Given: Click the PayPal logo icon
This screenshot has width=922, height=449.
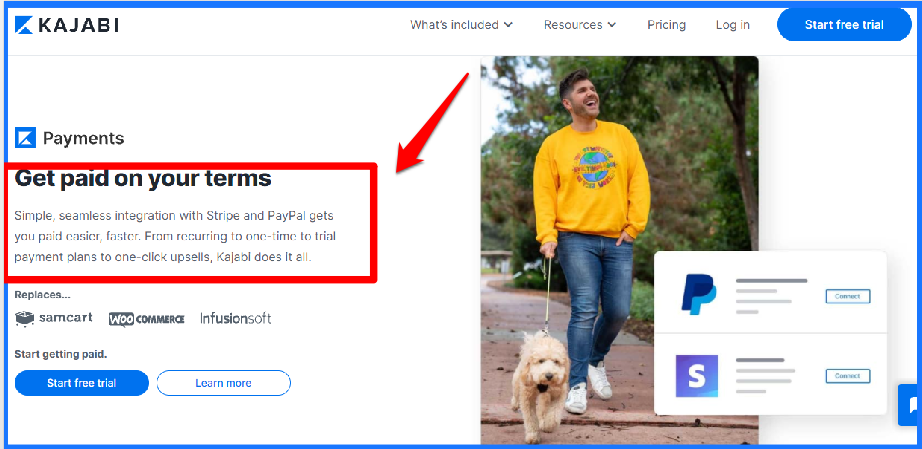Looking at the screenshot, I should [698, 294].
